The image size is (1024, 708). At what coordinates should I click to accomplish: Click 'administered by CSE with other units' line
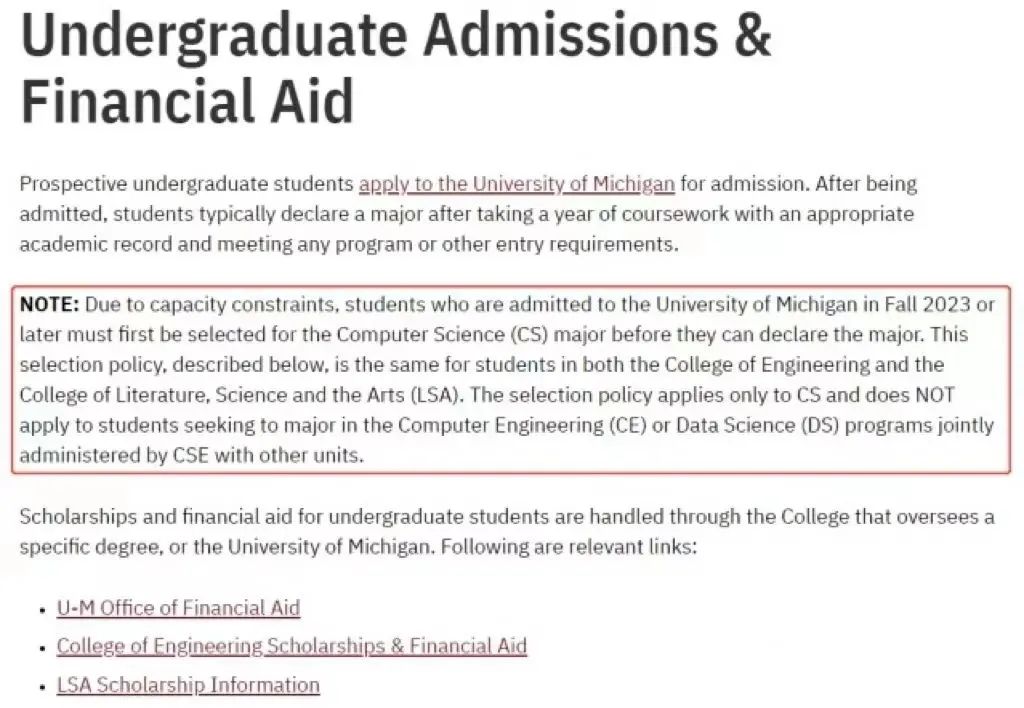191,455
